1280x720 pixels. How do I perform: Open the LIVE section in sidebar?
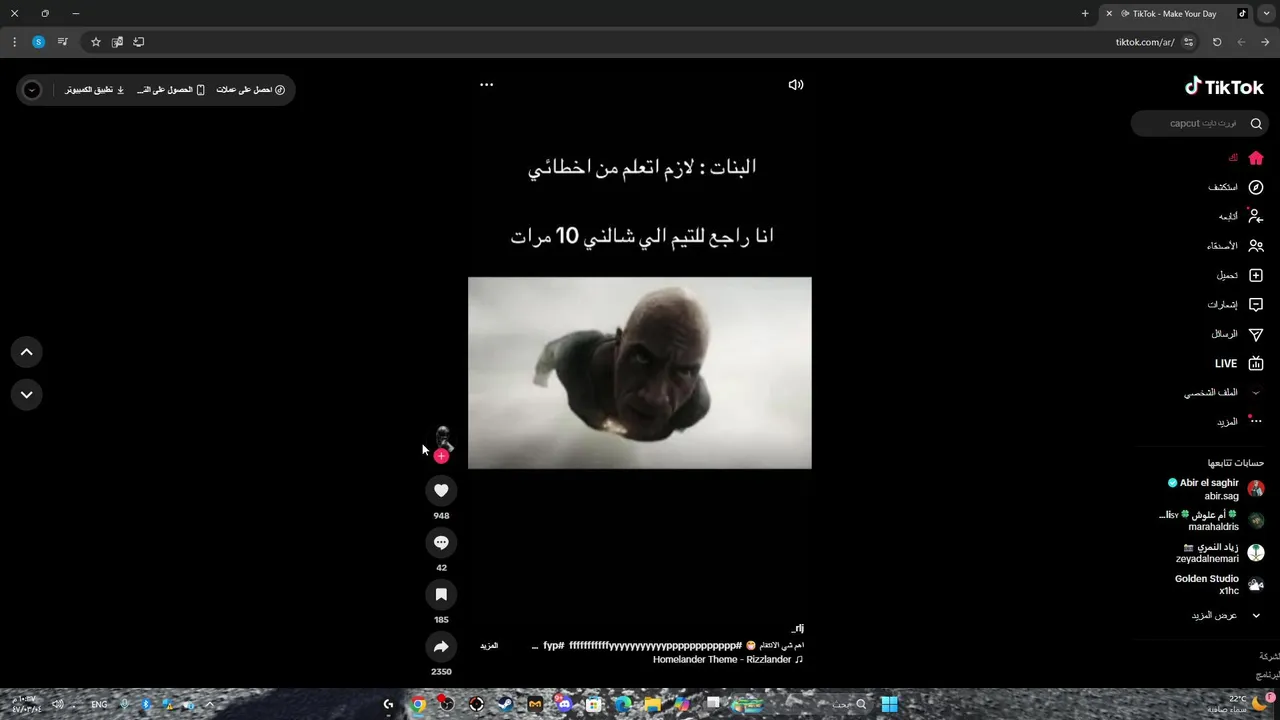click(1239, 364)
